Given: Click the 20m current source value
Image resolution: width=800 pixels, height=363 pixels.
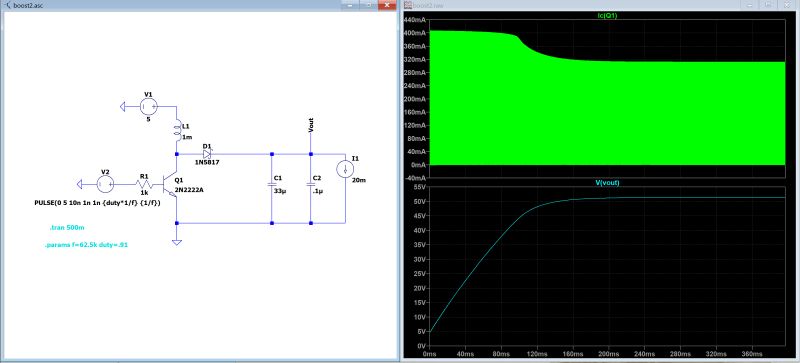Looking at the screenshot, I should pos(359,181).
